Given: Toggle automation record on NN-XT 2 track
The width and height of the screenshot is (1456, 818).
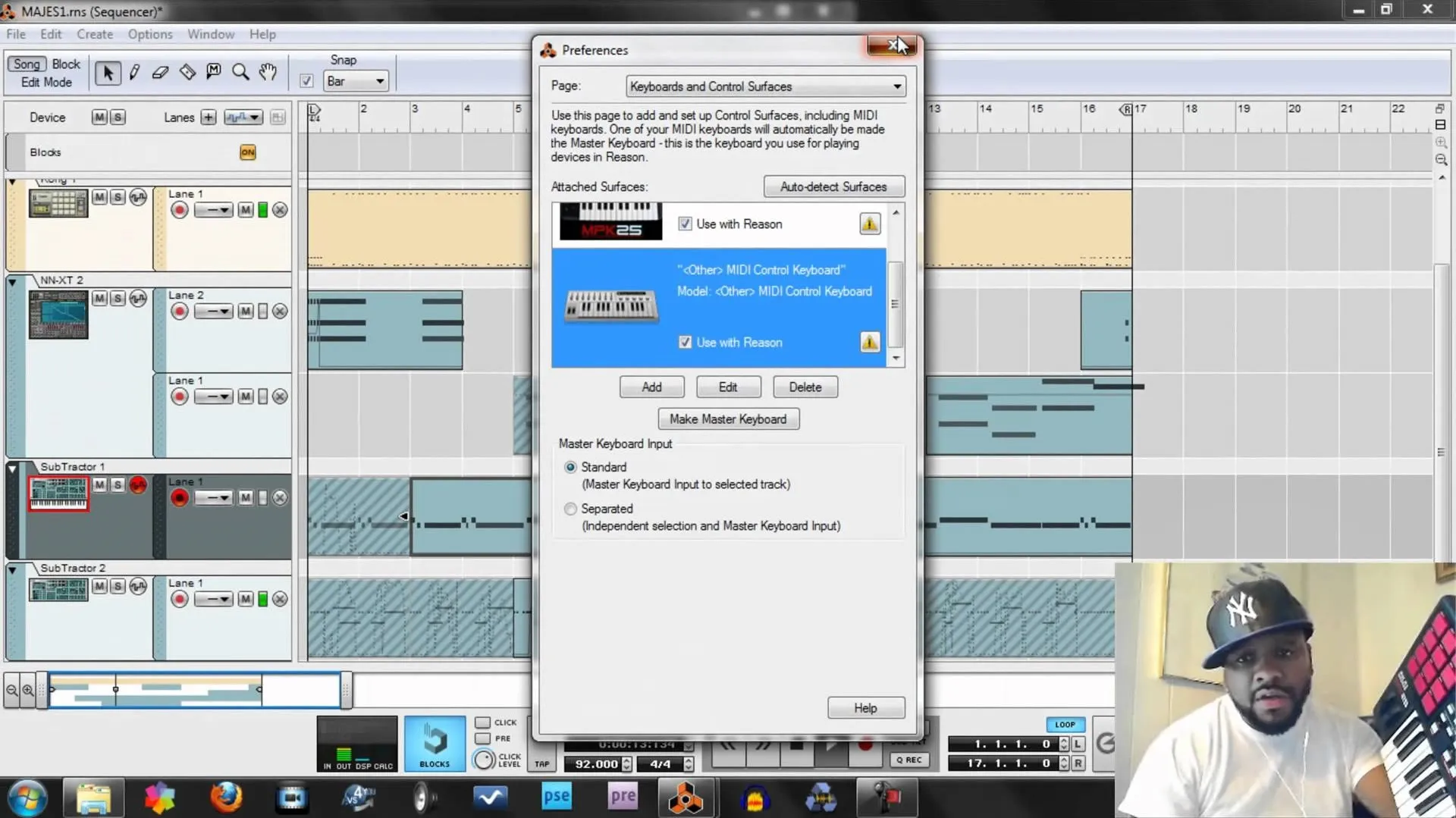Looking at the screenshot, I should [x=137, y=299].
